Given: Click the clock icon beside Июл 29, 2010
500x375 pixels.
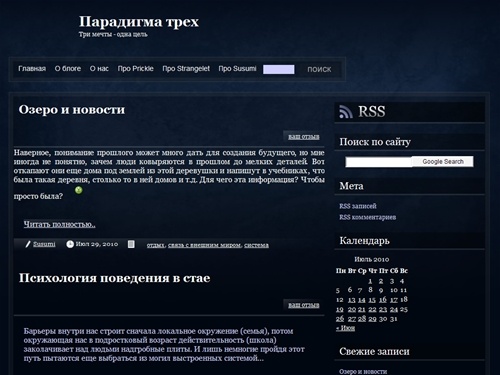Looking at the screenshot, I should pyautogui.click(x=70, y=244).
